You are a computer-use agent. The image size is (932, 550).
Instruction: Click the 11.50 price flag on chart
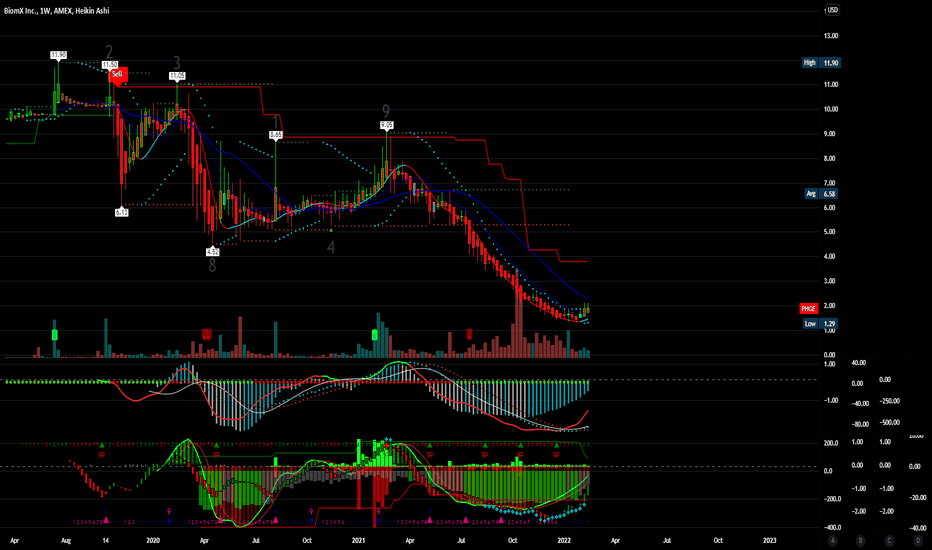coord(110,64)
